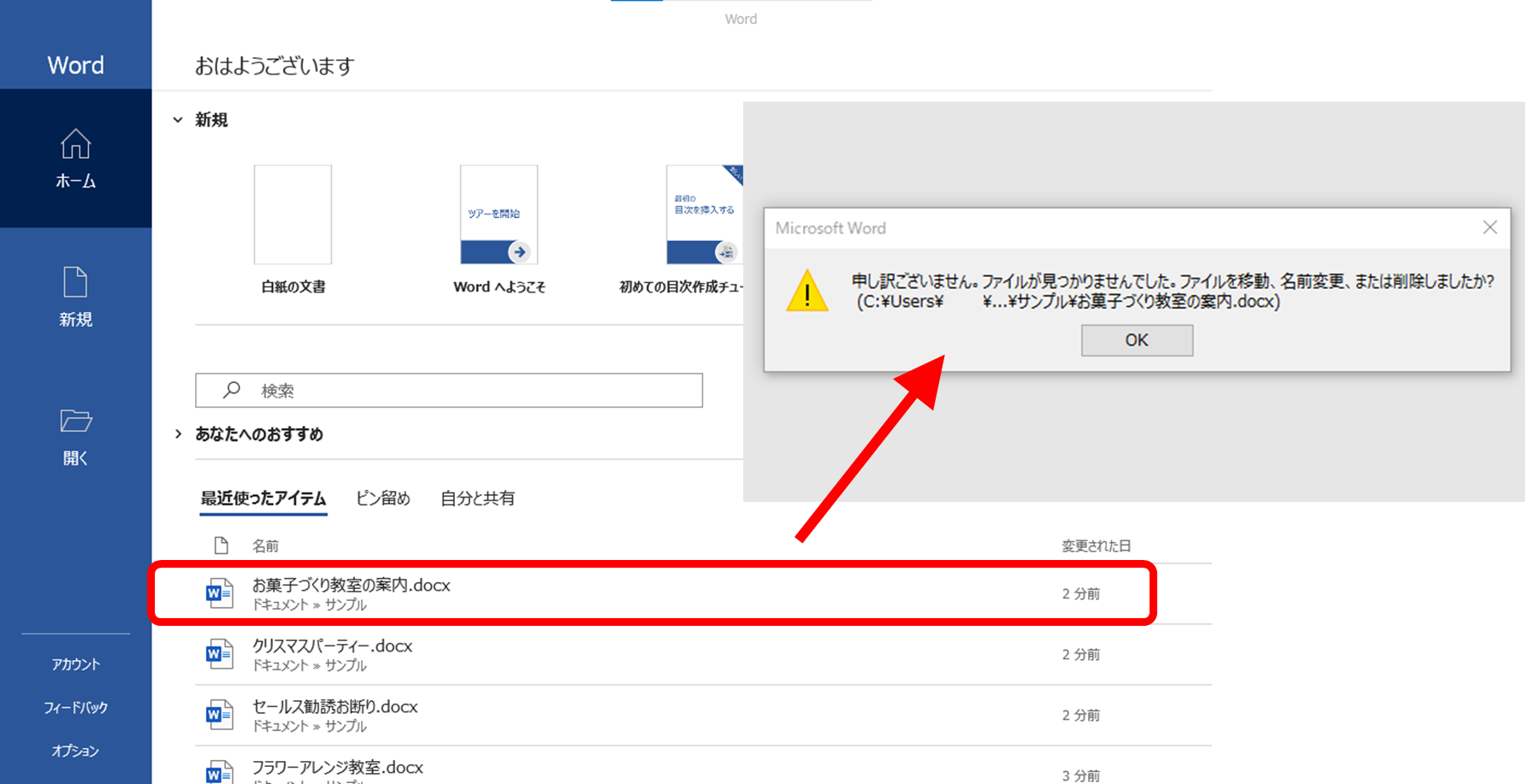Open the 開く folder icon in sidebar
Screen dimensions: 1525x784
coord(75,421)
